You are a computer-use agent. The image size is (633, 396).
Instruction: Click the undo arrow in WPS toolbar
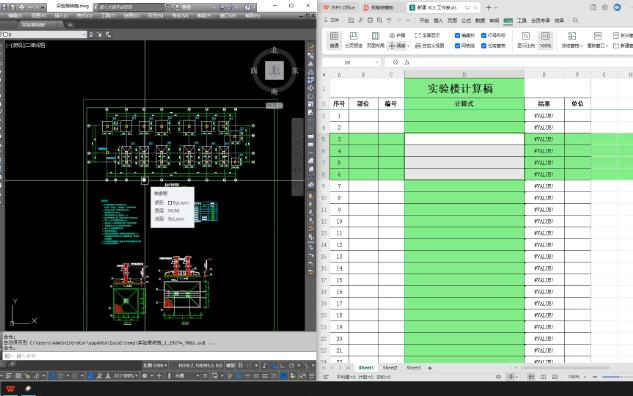(x=389, y=20)
